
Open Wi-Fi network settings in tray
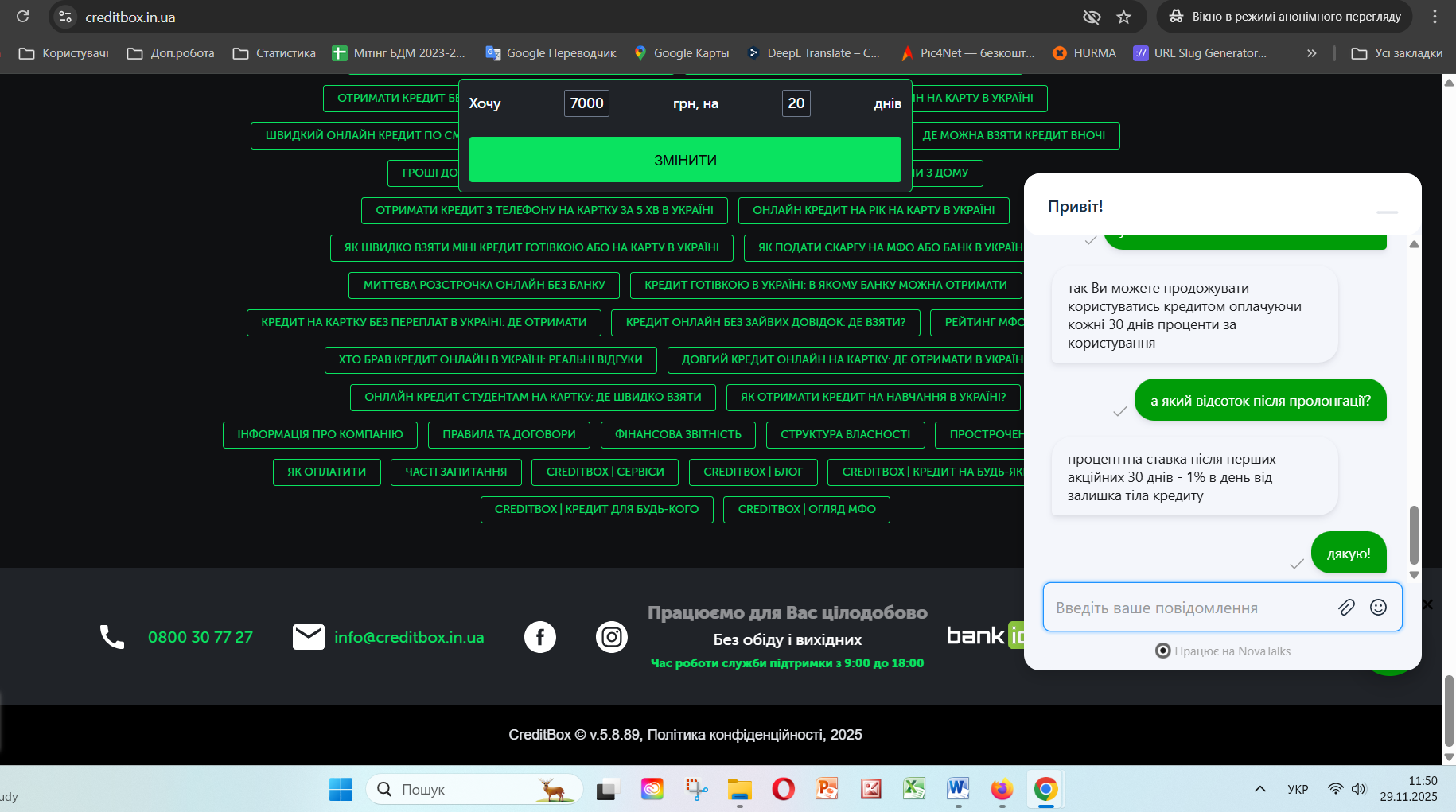1335,789
